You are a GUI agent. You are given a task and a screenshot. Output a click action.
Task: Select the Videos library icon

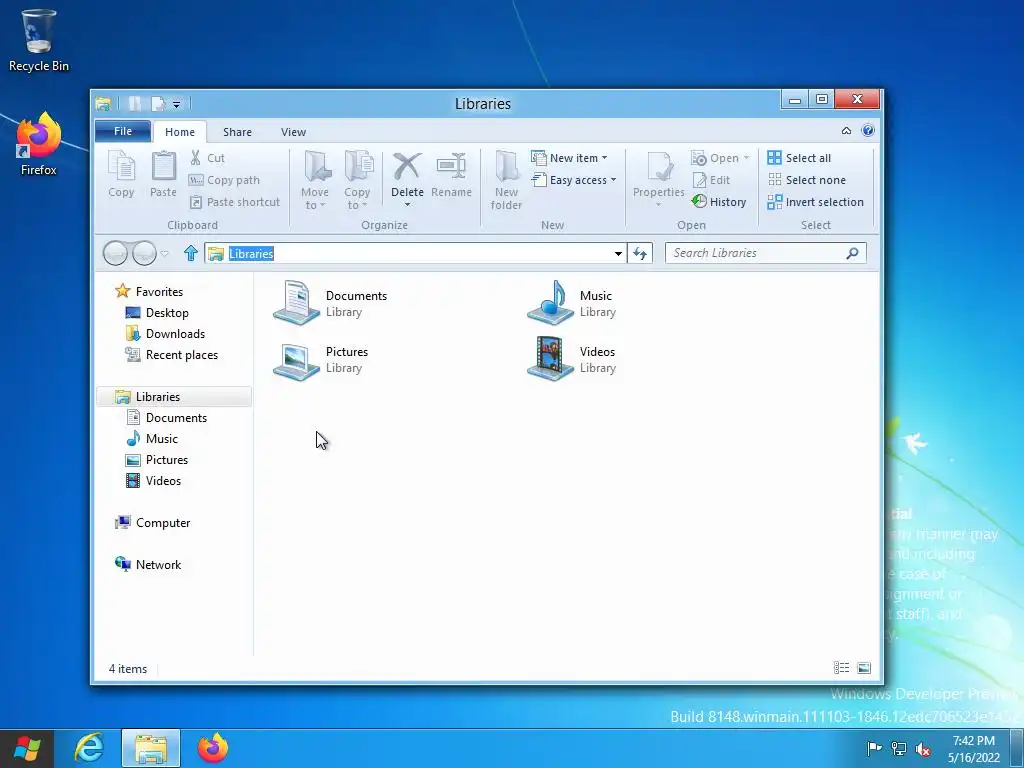(x=551, y=359)
